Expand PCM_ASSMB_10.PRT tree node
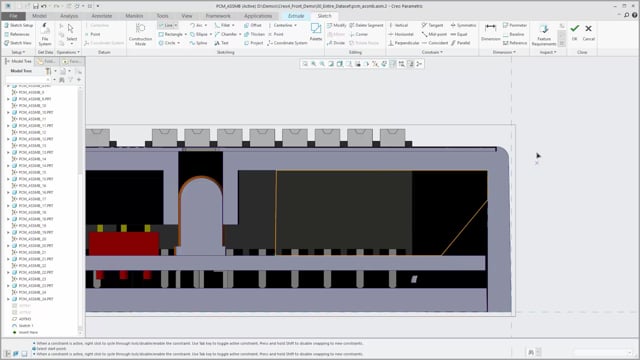The width and height of the screenshot is (640, 360). 8,112
